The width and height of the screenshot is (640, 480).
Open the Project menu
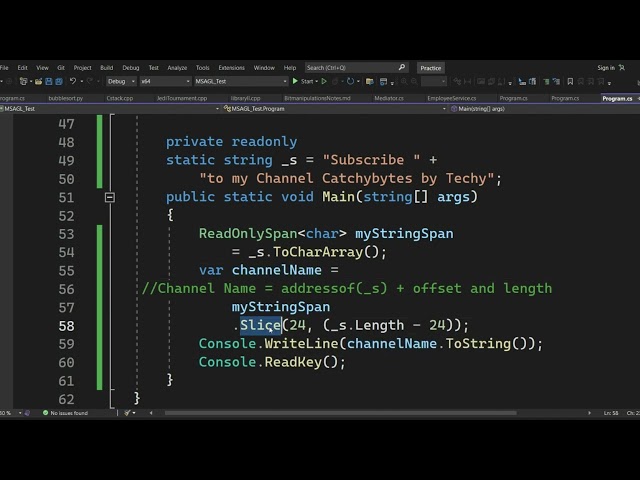82,68
